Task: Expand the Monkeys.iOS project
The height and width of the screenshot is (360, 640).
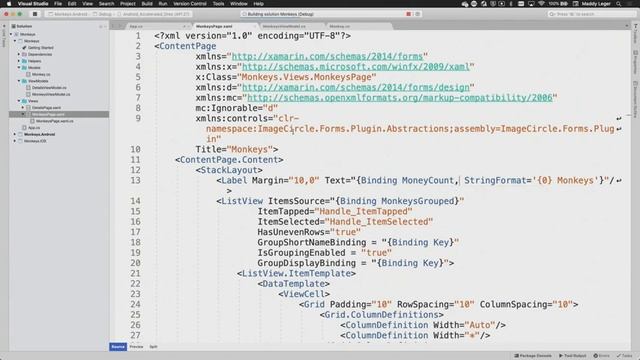Action: pyautogui.click(x=15, y=141)
